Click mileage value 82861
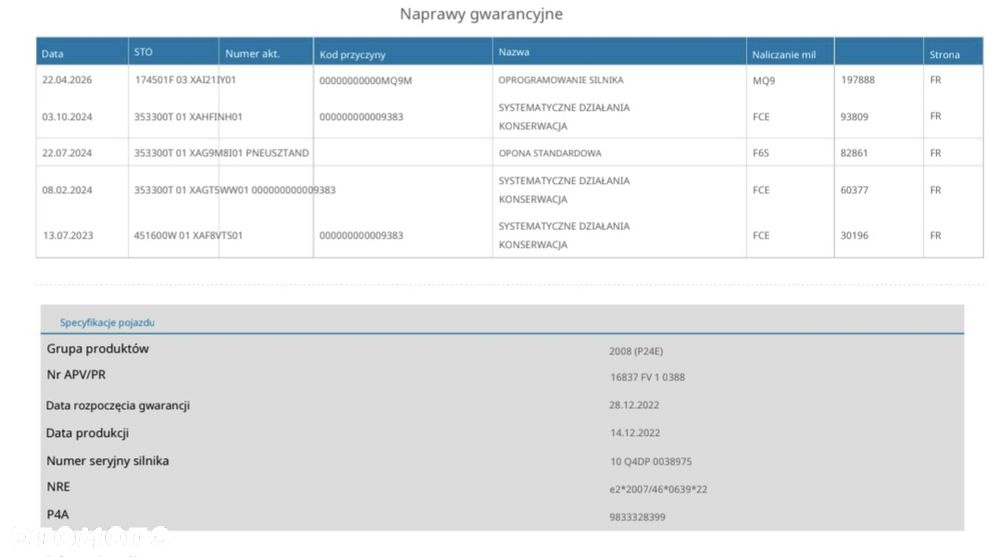 [x=855, y=153]
